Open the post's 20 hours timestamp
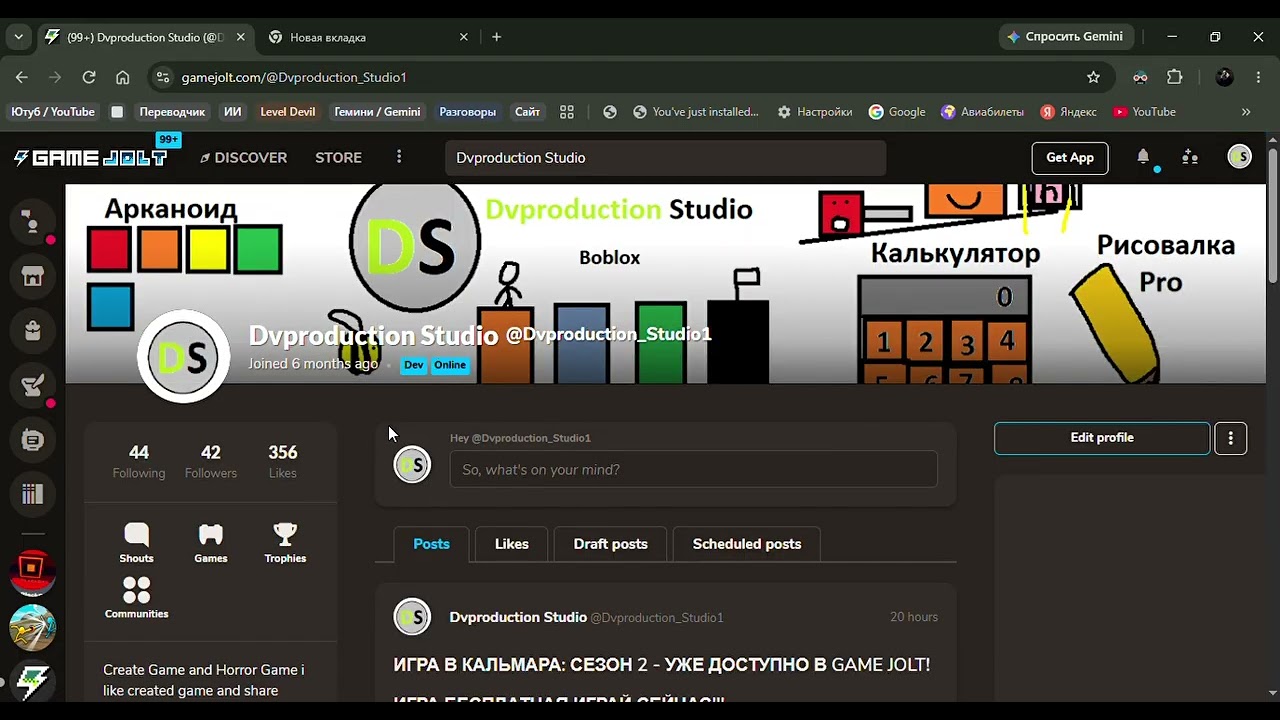The image size is (1280, 720). click(914, 617)
